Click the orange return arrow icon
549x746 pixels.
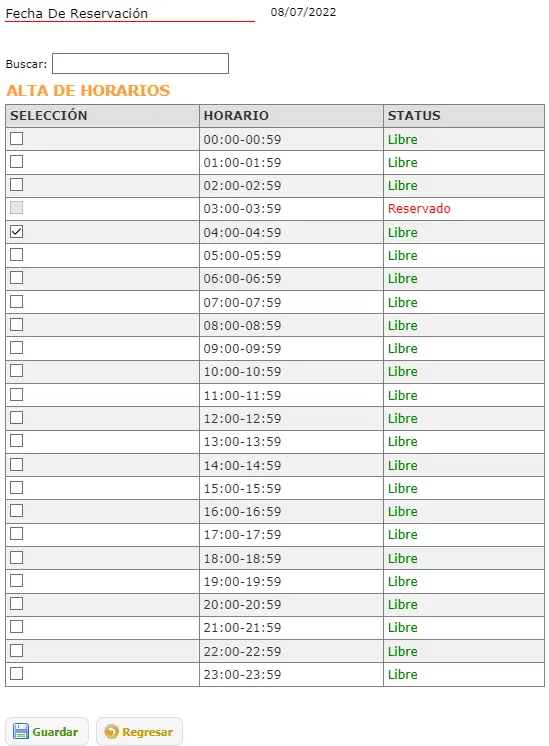point(111,731)
